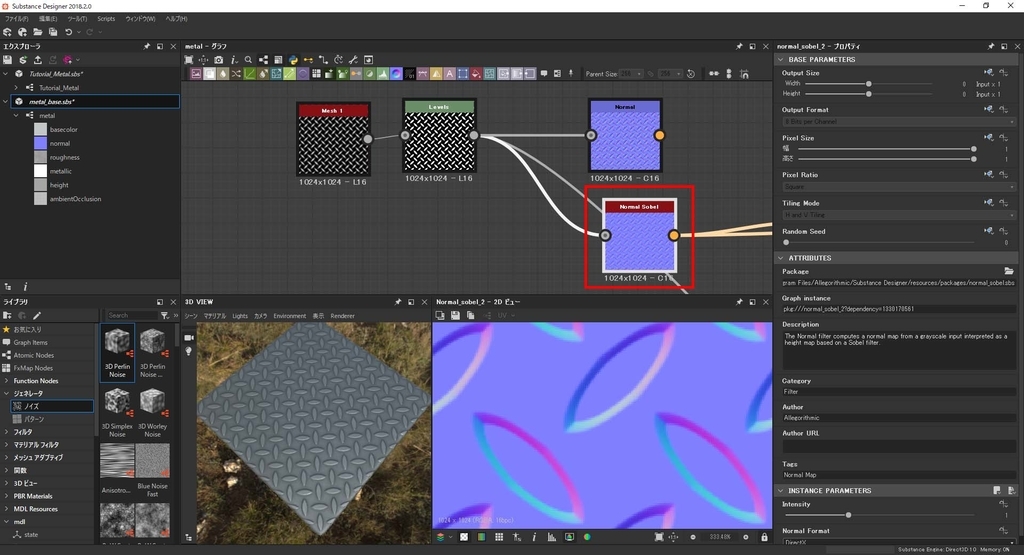The height and width of the screenshot is (555, 1024).
Task: Add a Bitmap node from graph toolbar
Action: coord(196,74)
